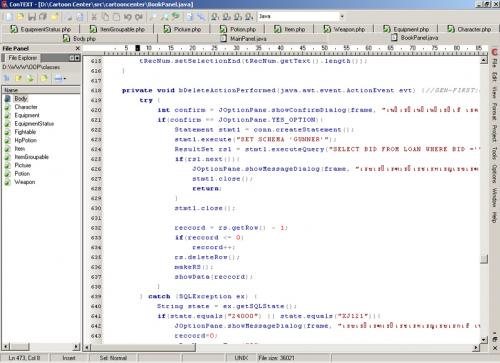Open the vertical Format menu
The width and height of the screenshot is (500, 363).
[495, 111]
